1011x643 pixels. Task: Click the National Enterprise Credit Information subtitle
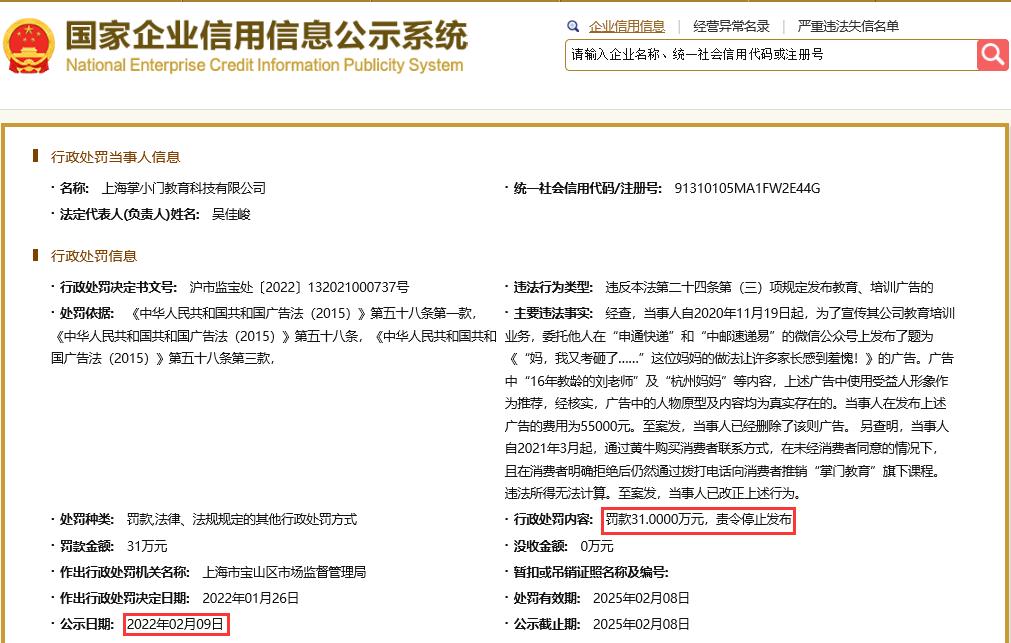pyautogui.click(x=264, y=65)
